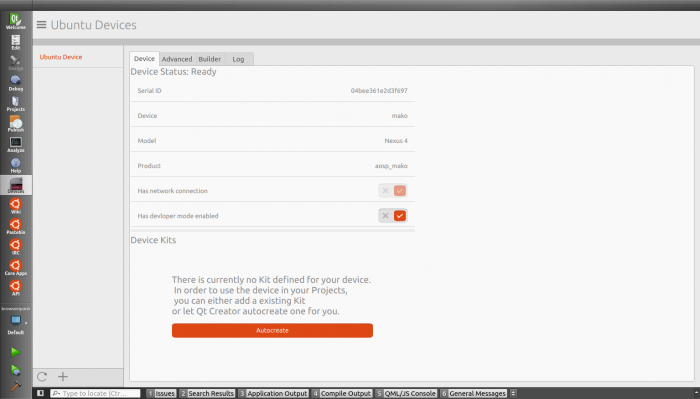Open the General Messages pane
The image size is (700, 399).
point(473,393)
